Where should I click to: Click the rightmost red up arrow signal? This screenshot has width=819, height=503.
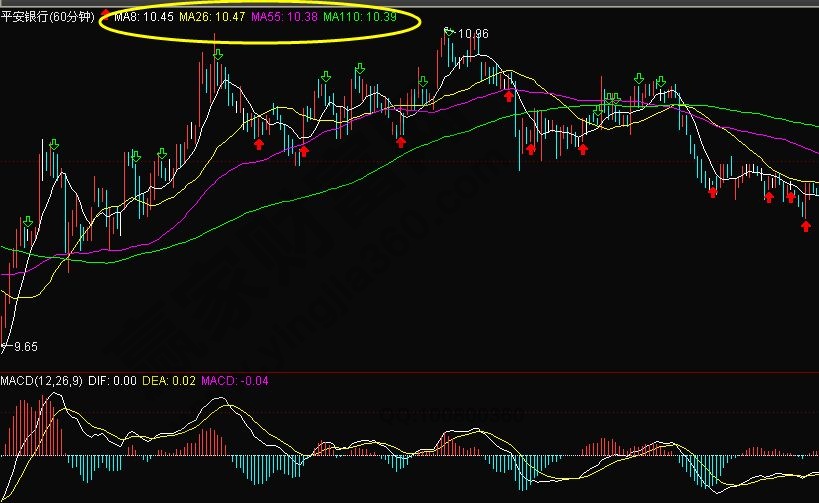click(x=805, y=226)
